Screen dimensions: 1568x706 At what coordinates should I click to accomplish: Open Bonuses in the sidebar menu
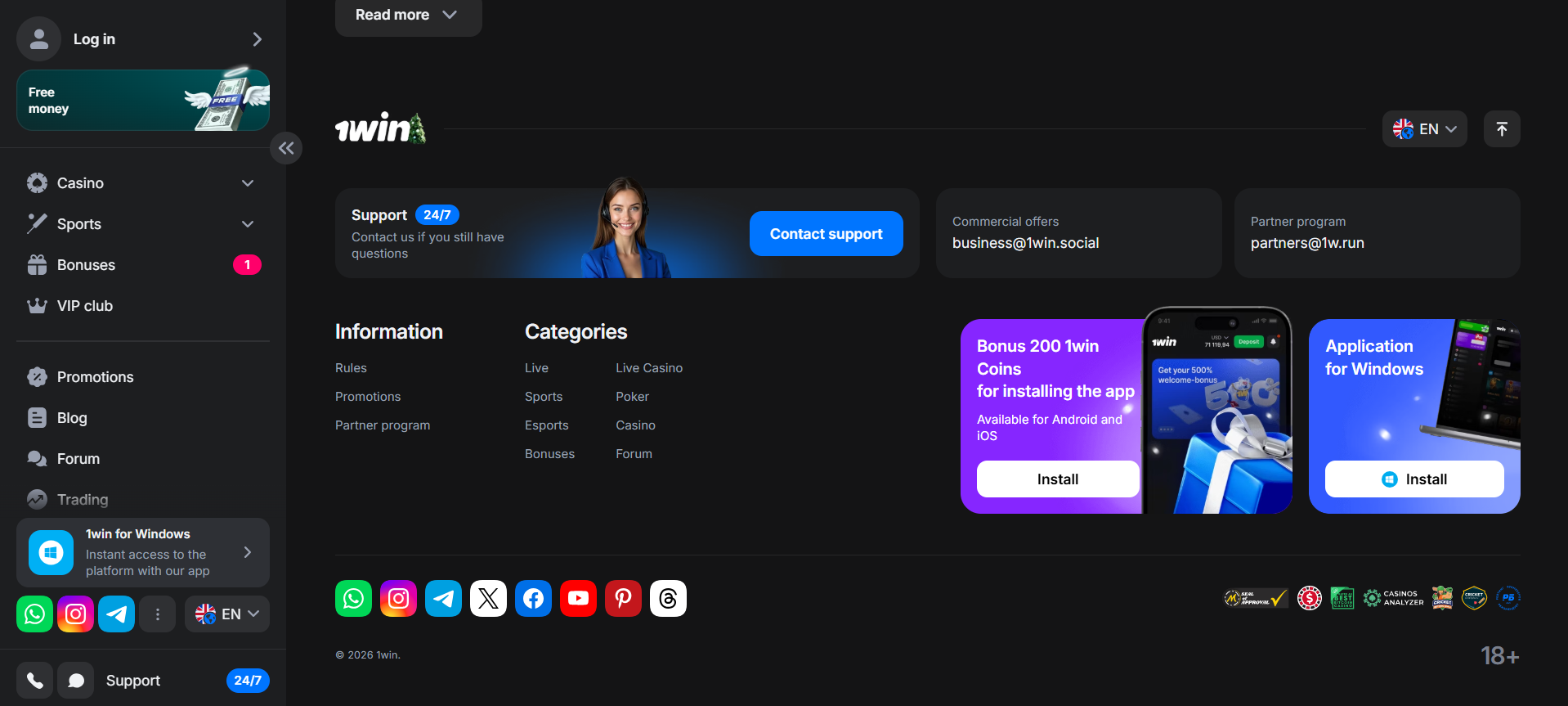86,265
